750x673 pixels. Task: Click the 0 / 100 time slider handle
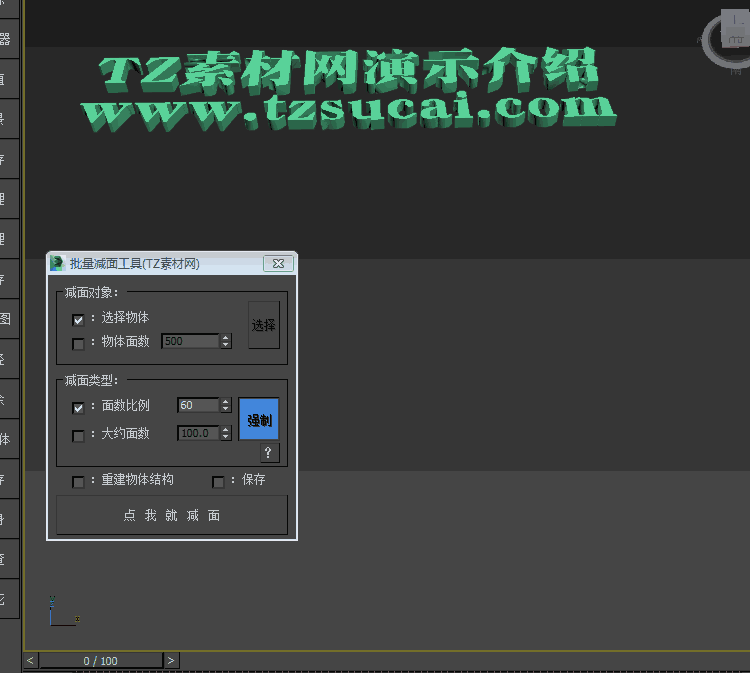click(x=101, y=661)
